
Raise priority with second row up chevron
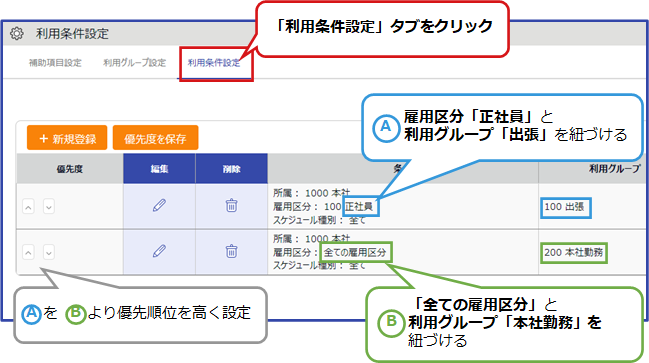click(28, 252)
